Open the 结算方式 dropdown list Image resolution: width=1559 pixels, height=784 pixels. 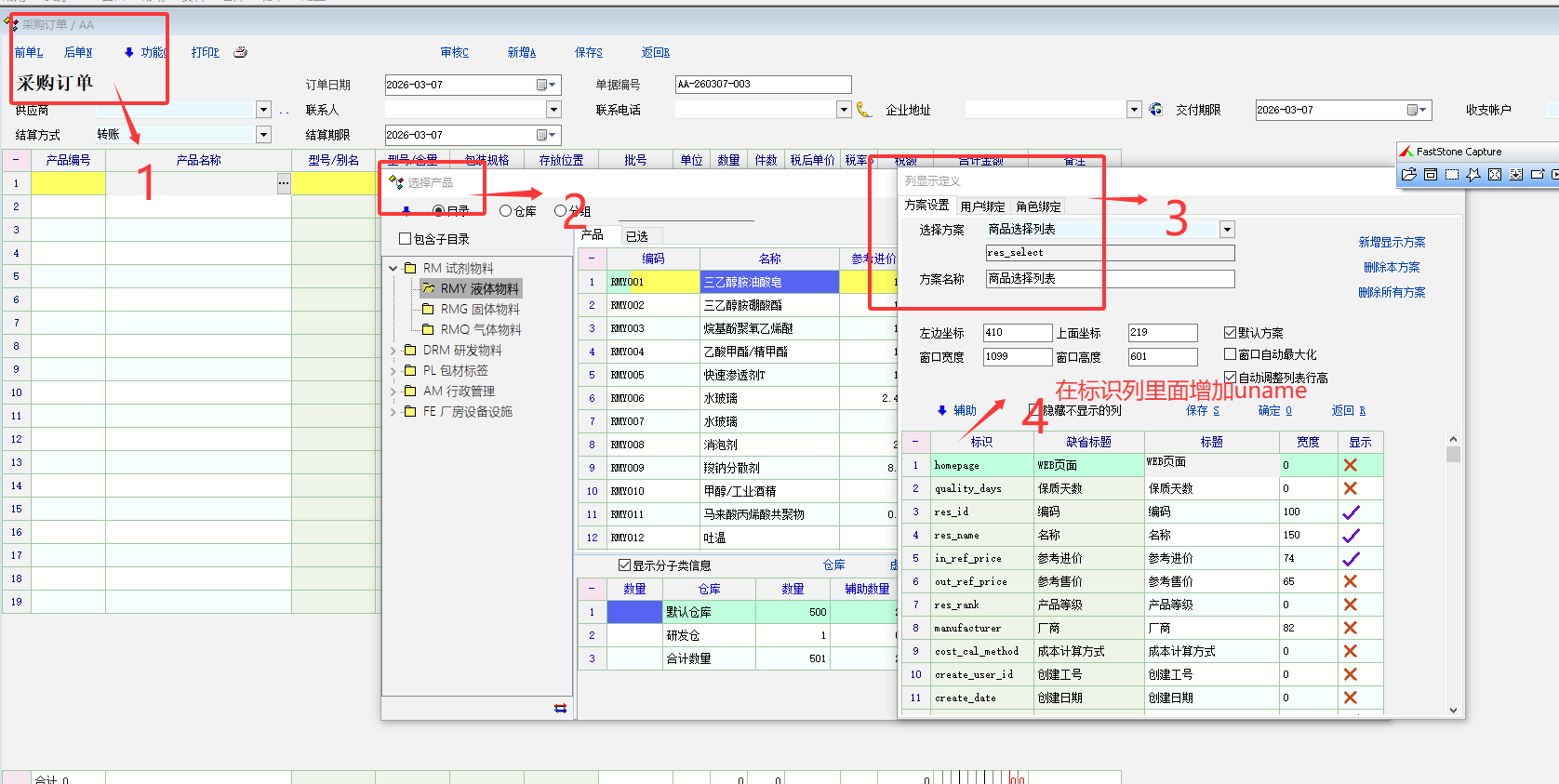point(263,135)
